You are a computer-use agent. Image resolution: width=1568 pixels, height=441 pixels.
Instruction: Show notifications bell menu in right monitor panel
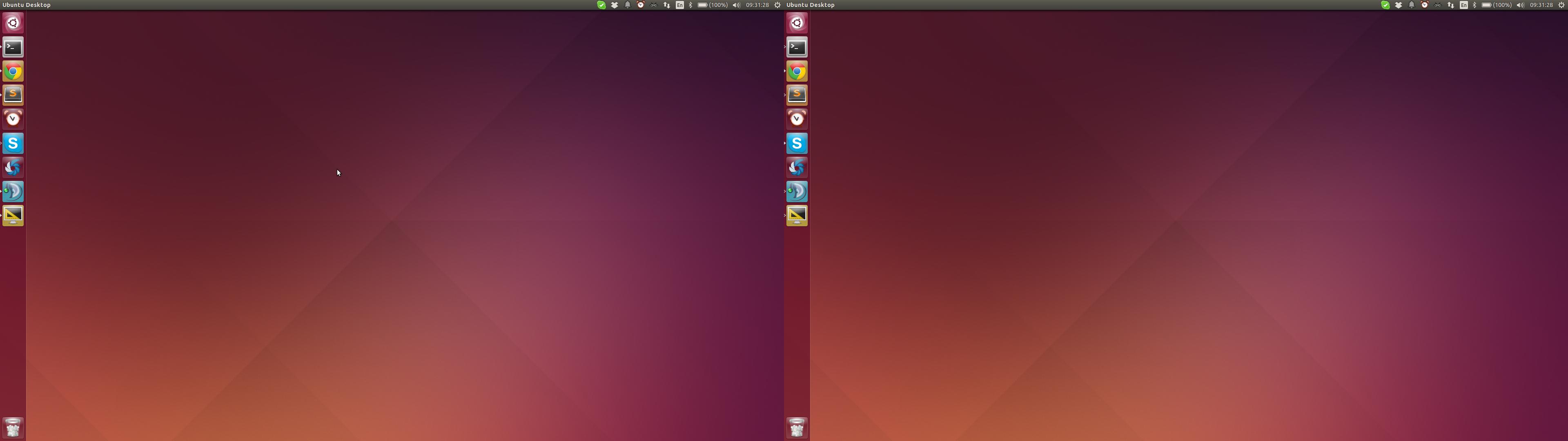click(x=1412, y=5)
